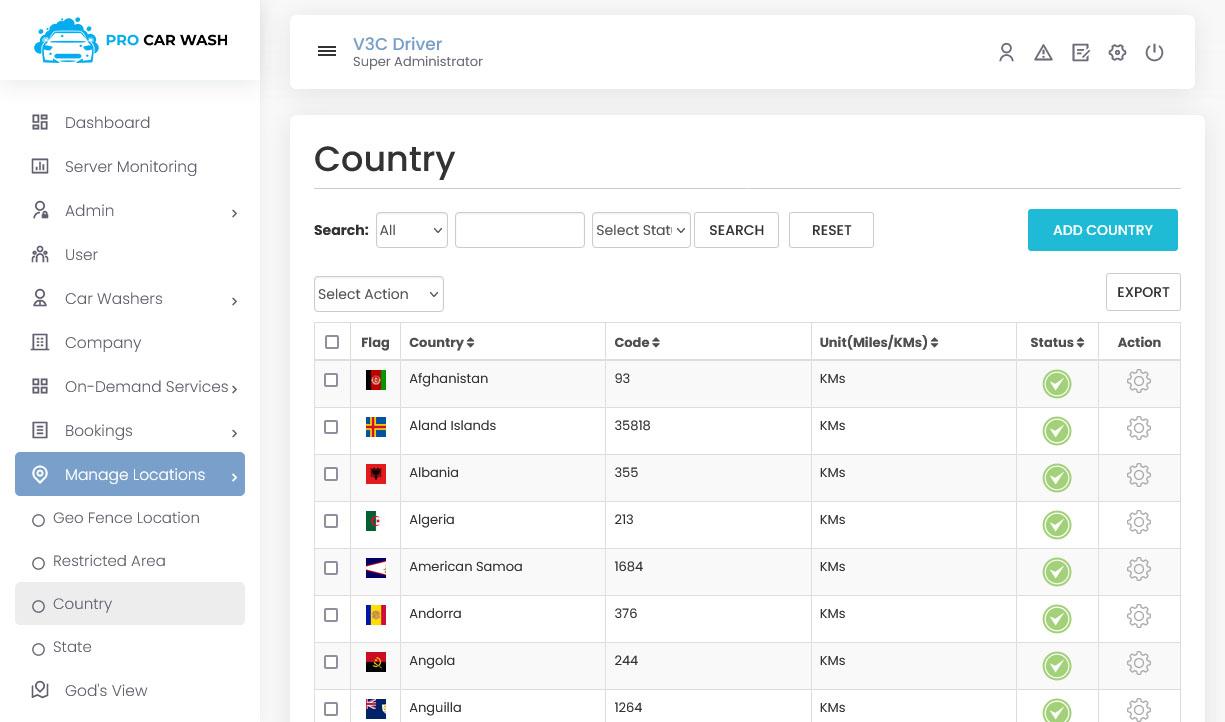
Task: Expand the Bookings sidebar menu
Action: click(x=130, y=431)
